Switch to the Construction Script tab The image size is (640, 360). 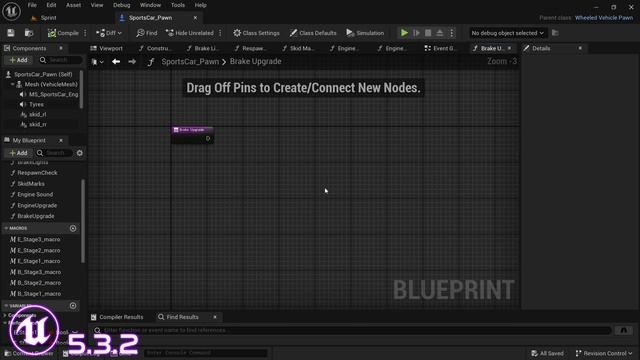[155, 48]
